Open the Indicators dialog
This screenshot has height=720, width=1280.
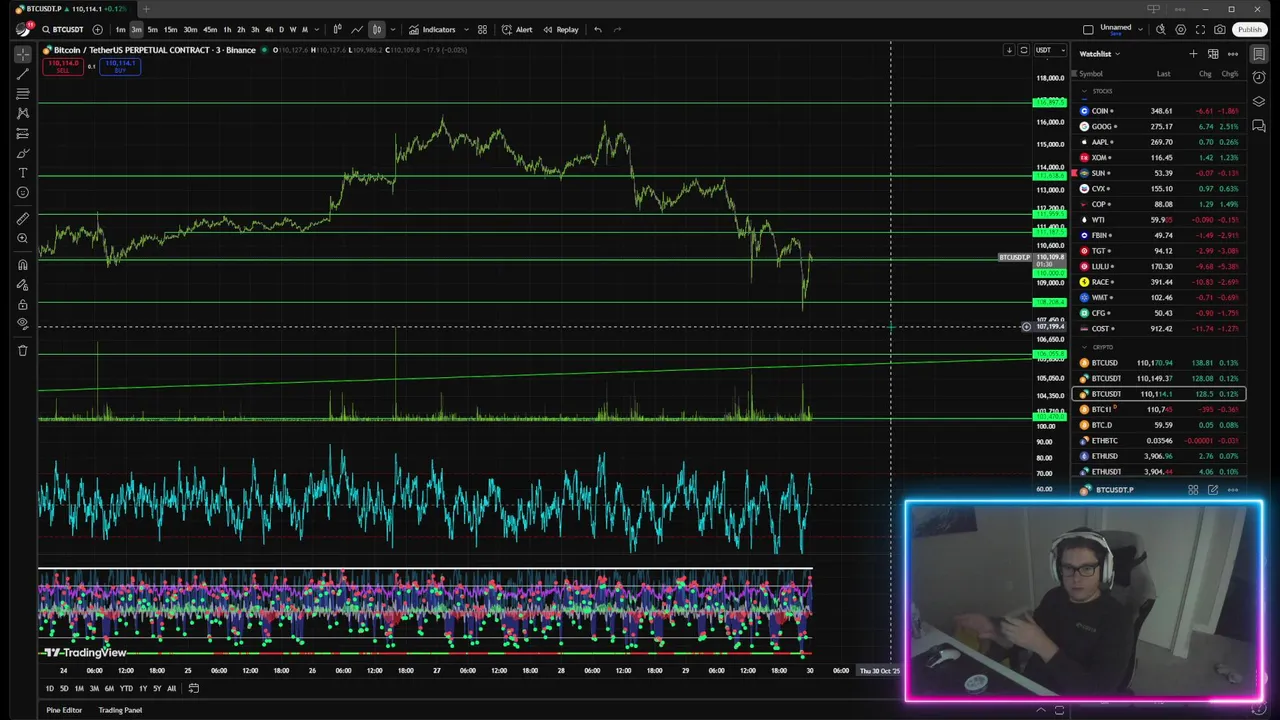pyautogui.click(x=432, y=29)
